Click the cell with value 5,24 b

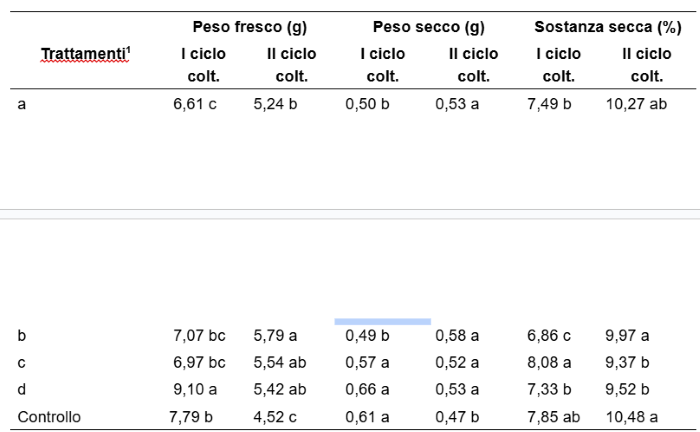(276, 104)
